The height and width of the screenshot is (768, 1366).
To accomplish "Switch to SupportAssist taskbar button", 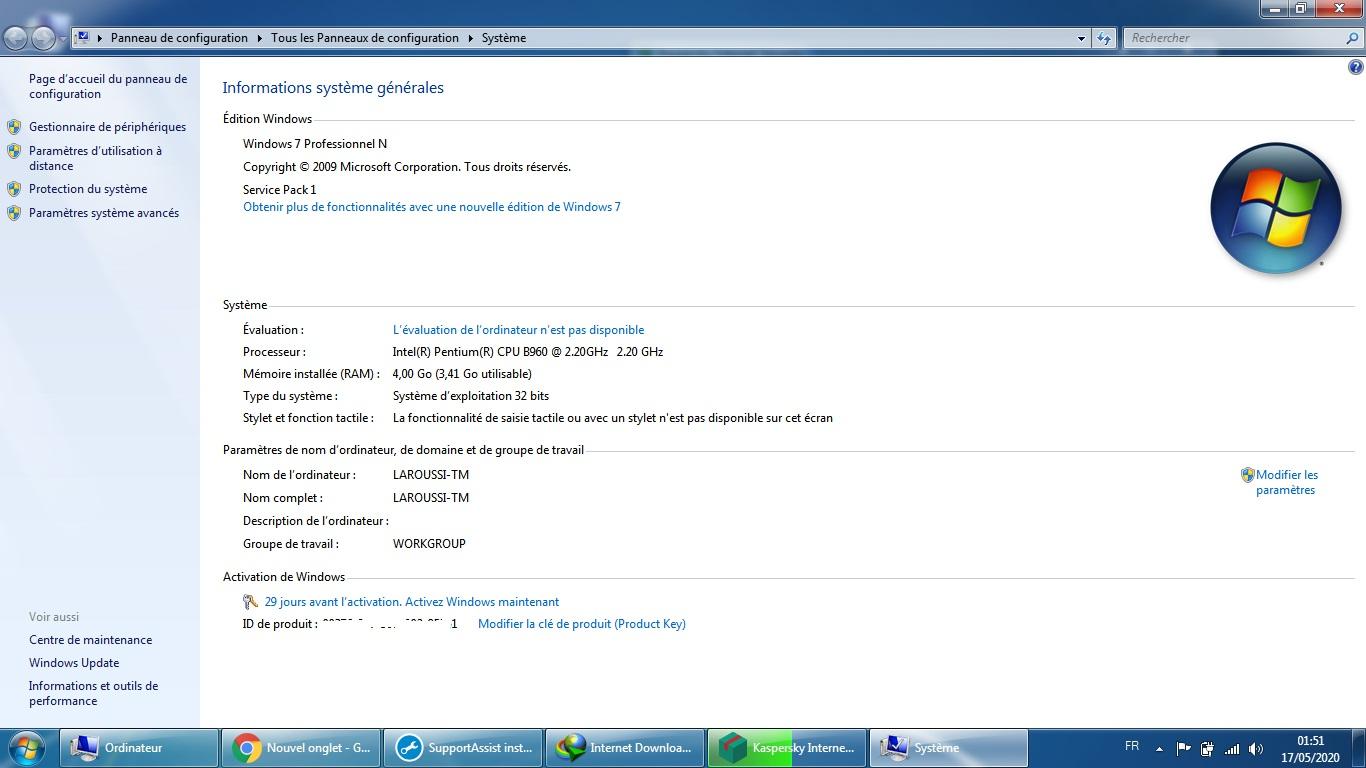I will [463, 747].
